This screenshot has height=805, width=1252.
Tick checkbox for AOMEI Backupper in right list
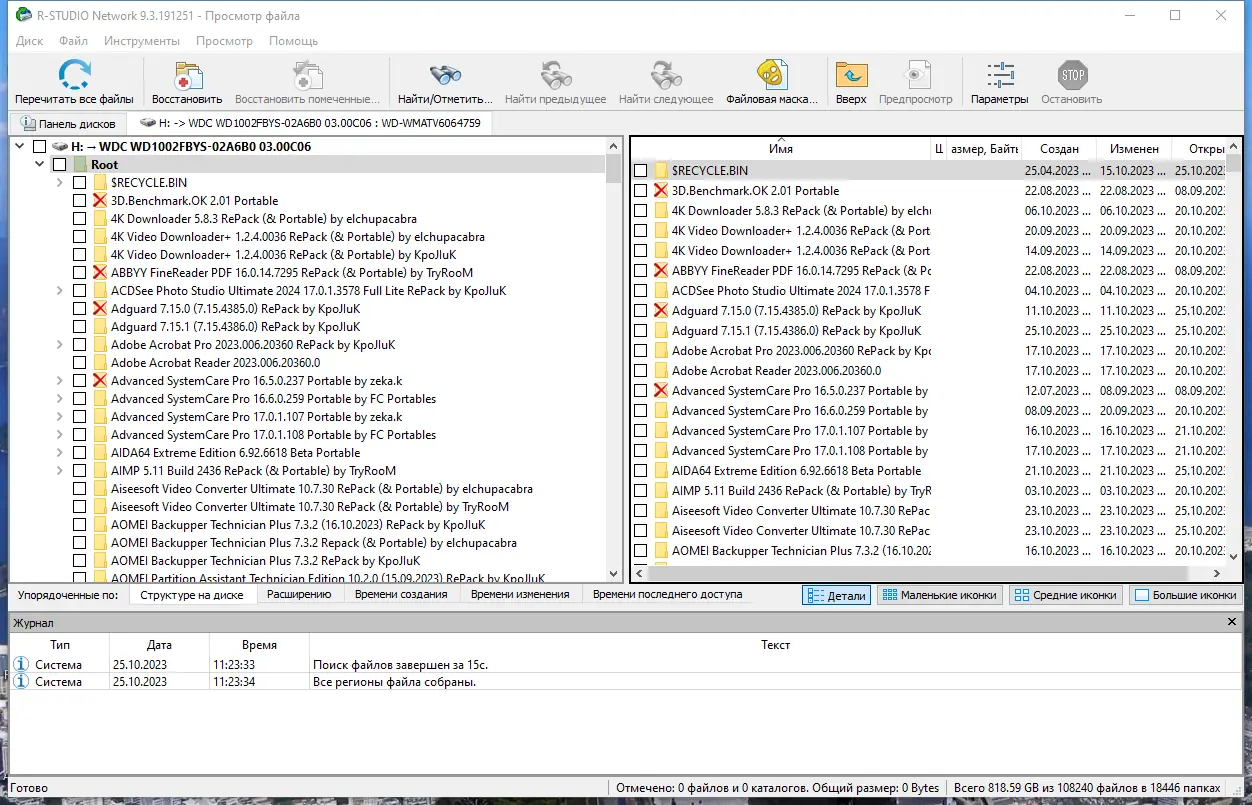tap(641, 551)
